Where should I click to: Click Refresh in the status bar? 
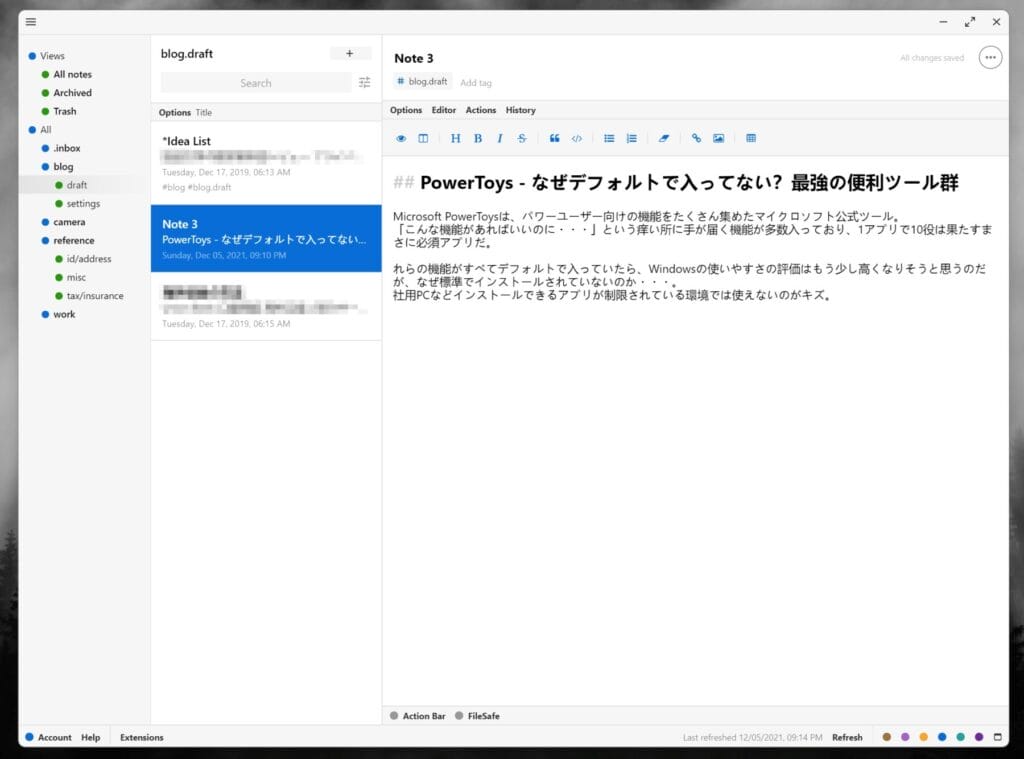847,737
